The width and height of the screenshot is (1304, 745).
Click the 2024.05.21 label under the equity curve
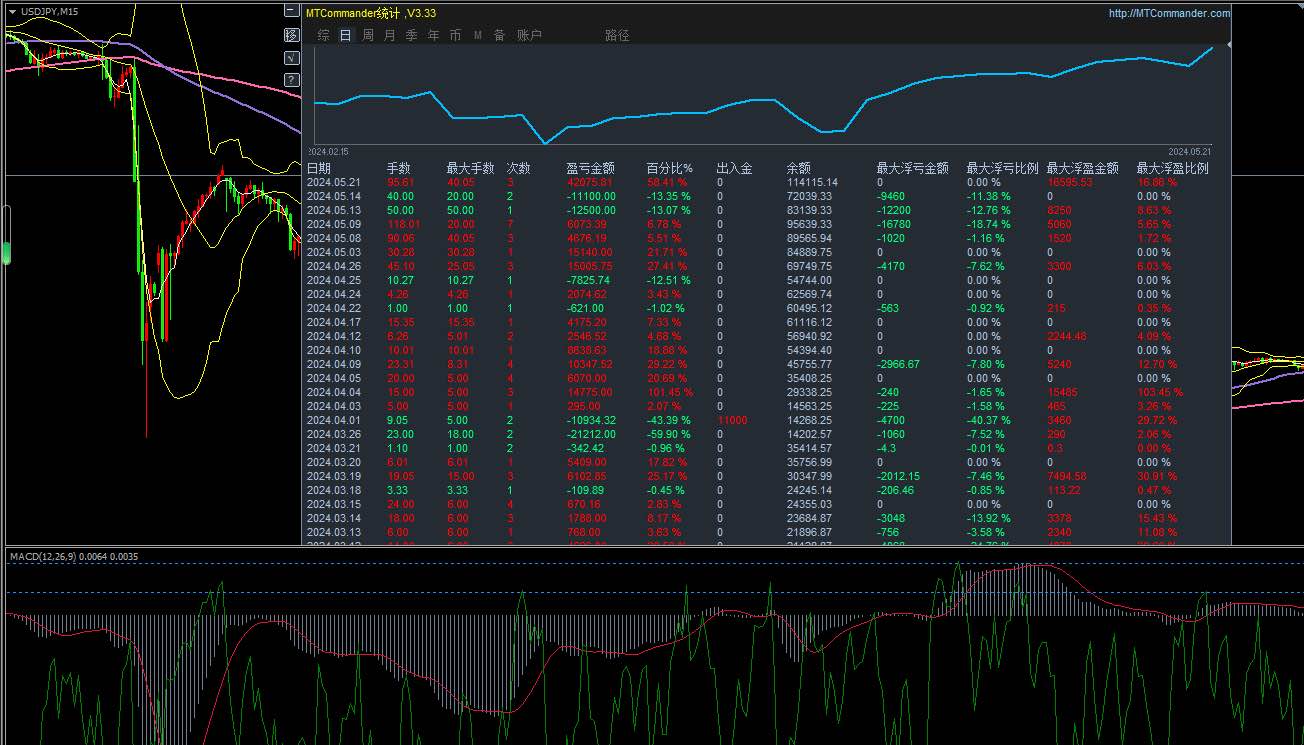click(x=1189, y=151)
